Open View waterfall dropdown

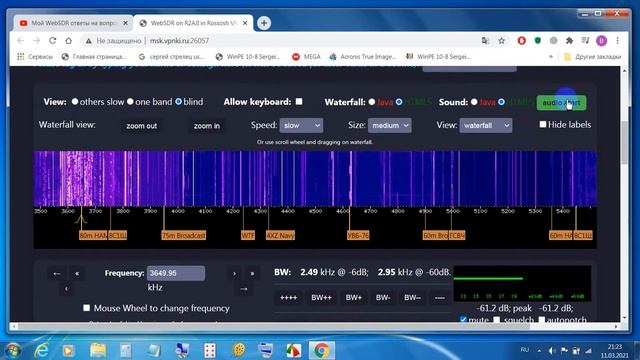tap(486, 125)
